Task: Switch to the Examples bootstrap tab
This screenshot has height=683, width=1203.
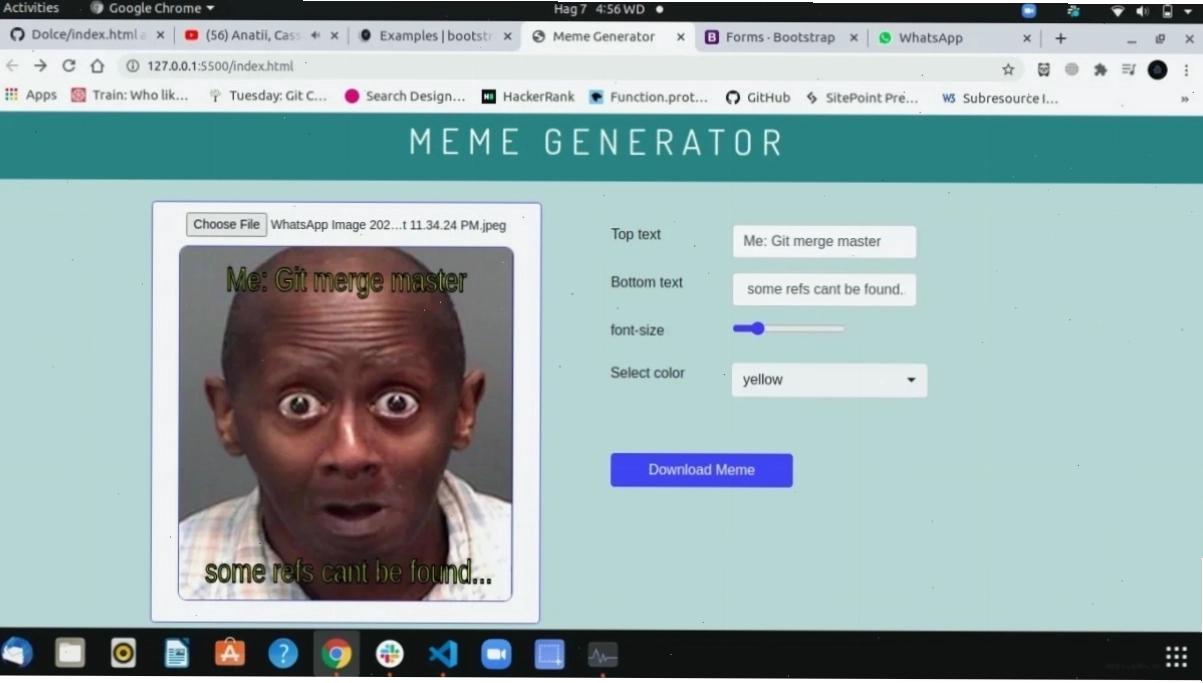Action: coord(425,36)
